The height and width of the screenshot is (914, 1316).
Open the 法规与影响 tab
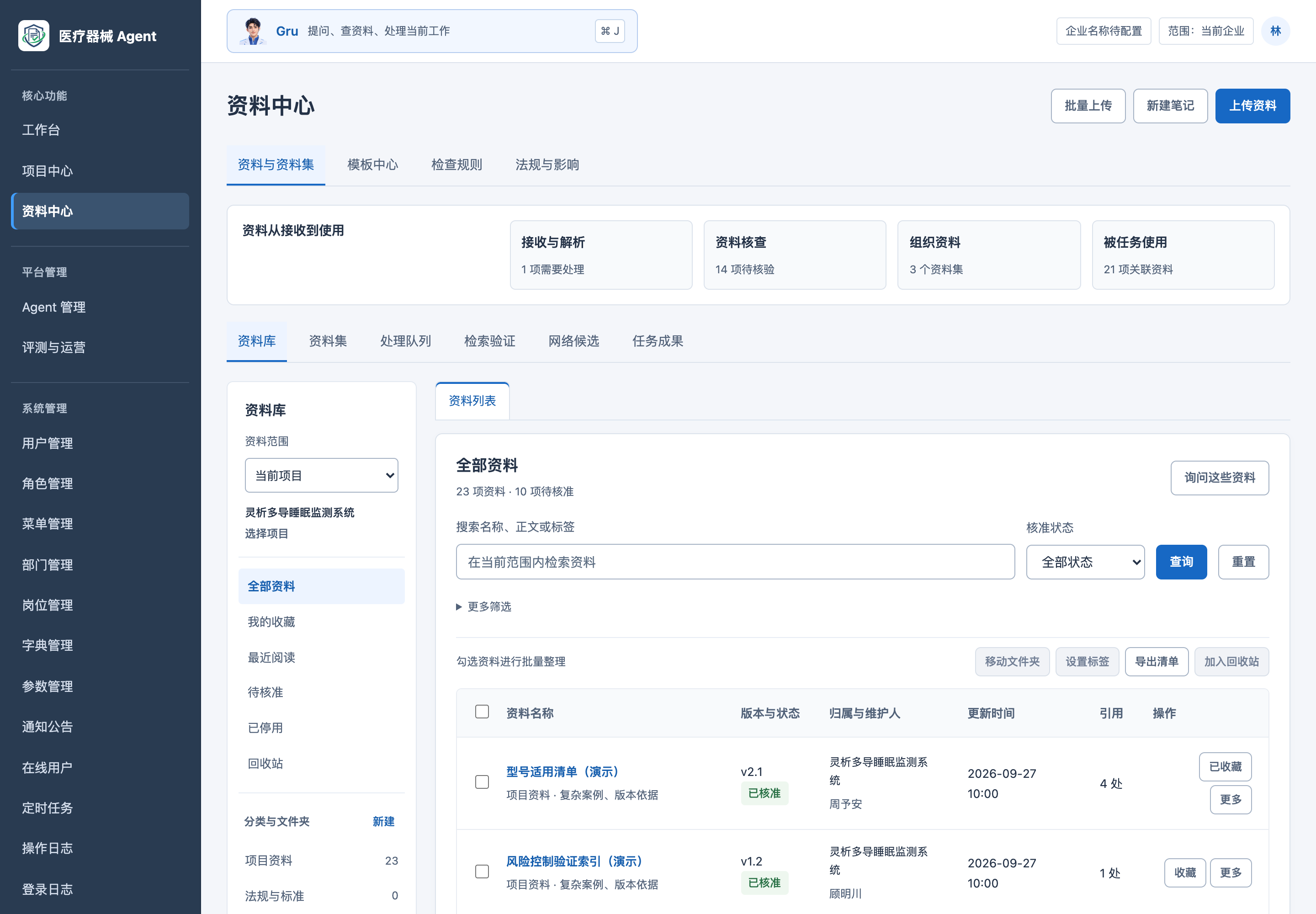(547, 165)
